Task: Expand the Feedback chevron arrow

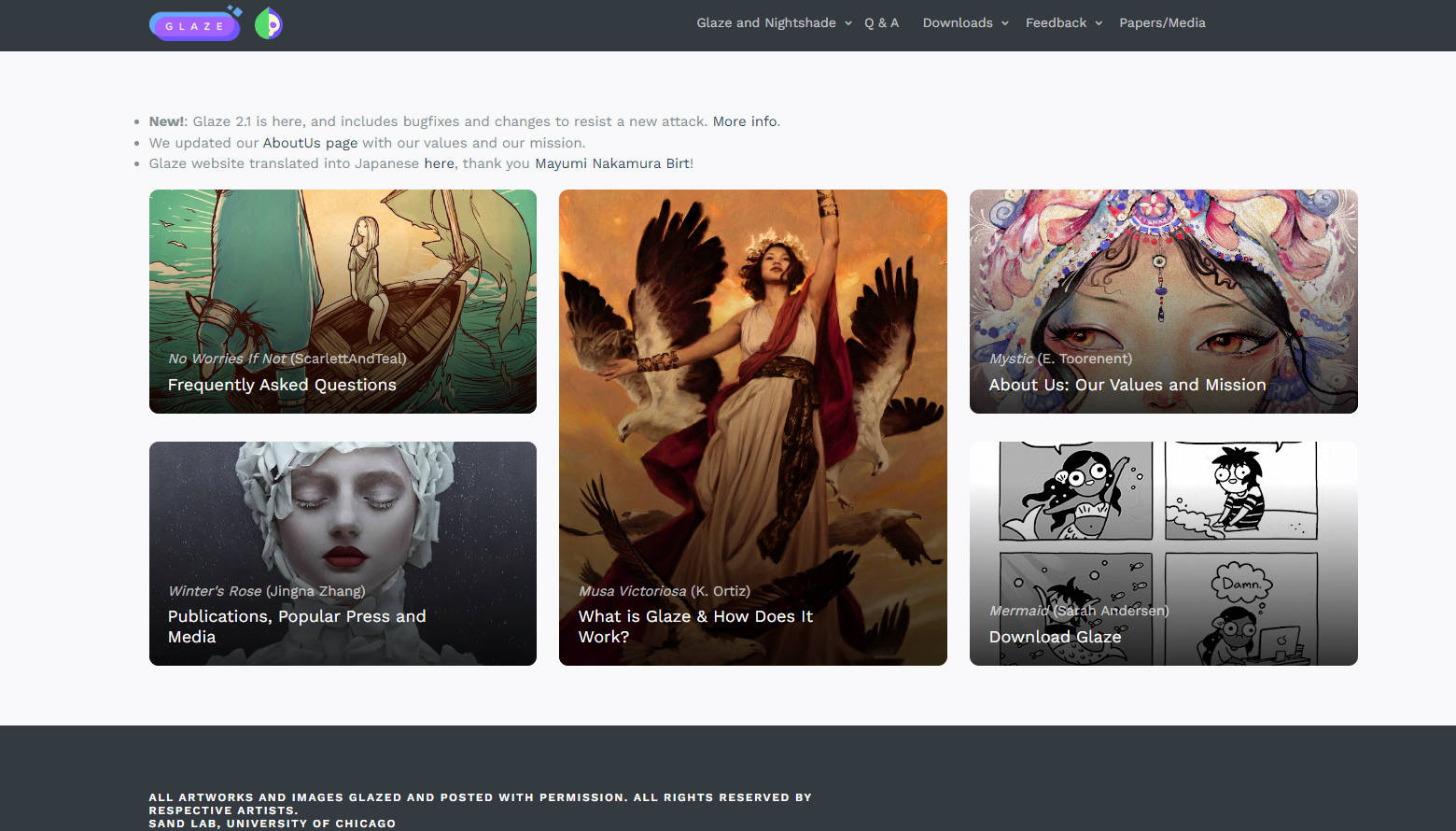Action: click(x=1099, y=23)
